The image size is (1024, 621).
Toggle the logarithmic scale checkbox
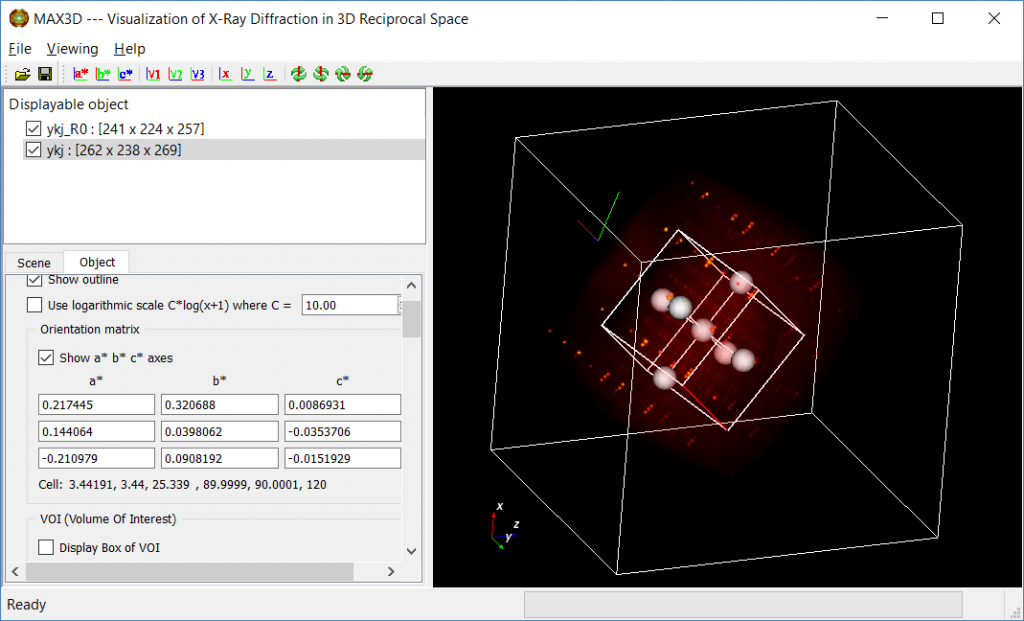[x=35, y=305]
